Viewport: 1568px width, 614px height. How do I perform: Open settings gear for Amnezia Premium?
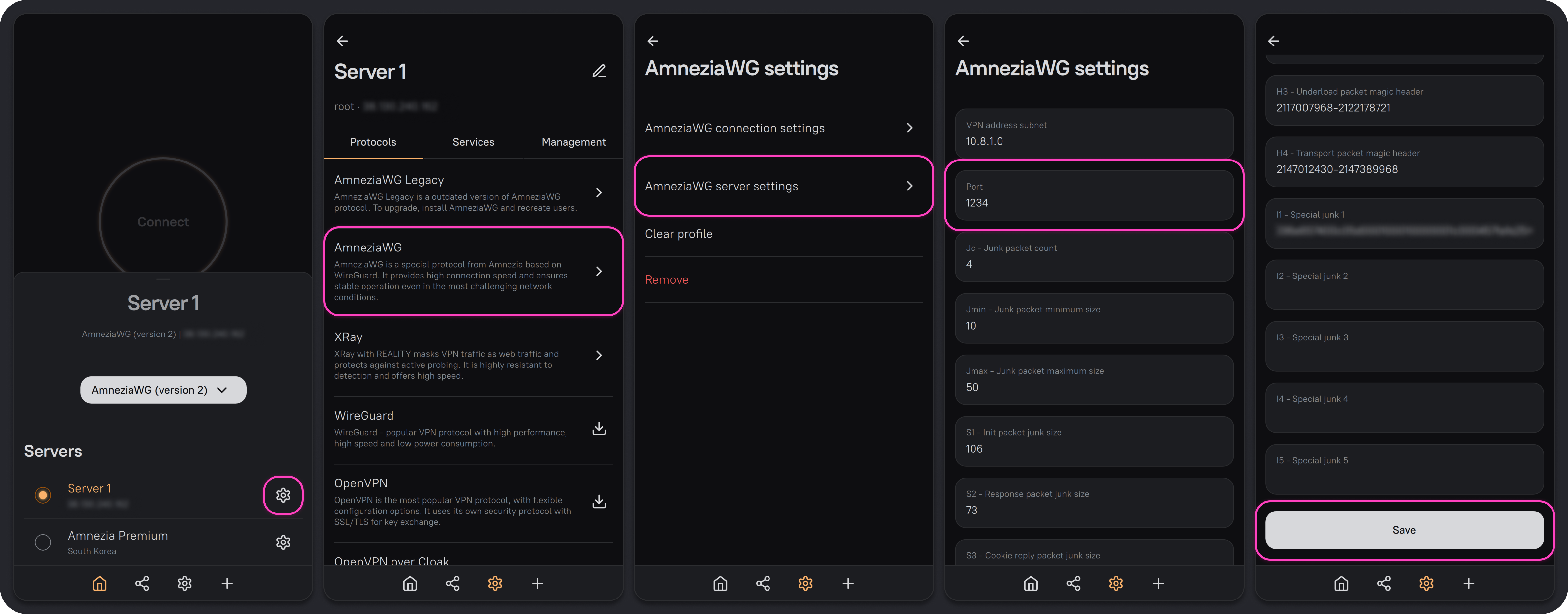283,541
